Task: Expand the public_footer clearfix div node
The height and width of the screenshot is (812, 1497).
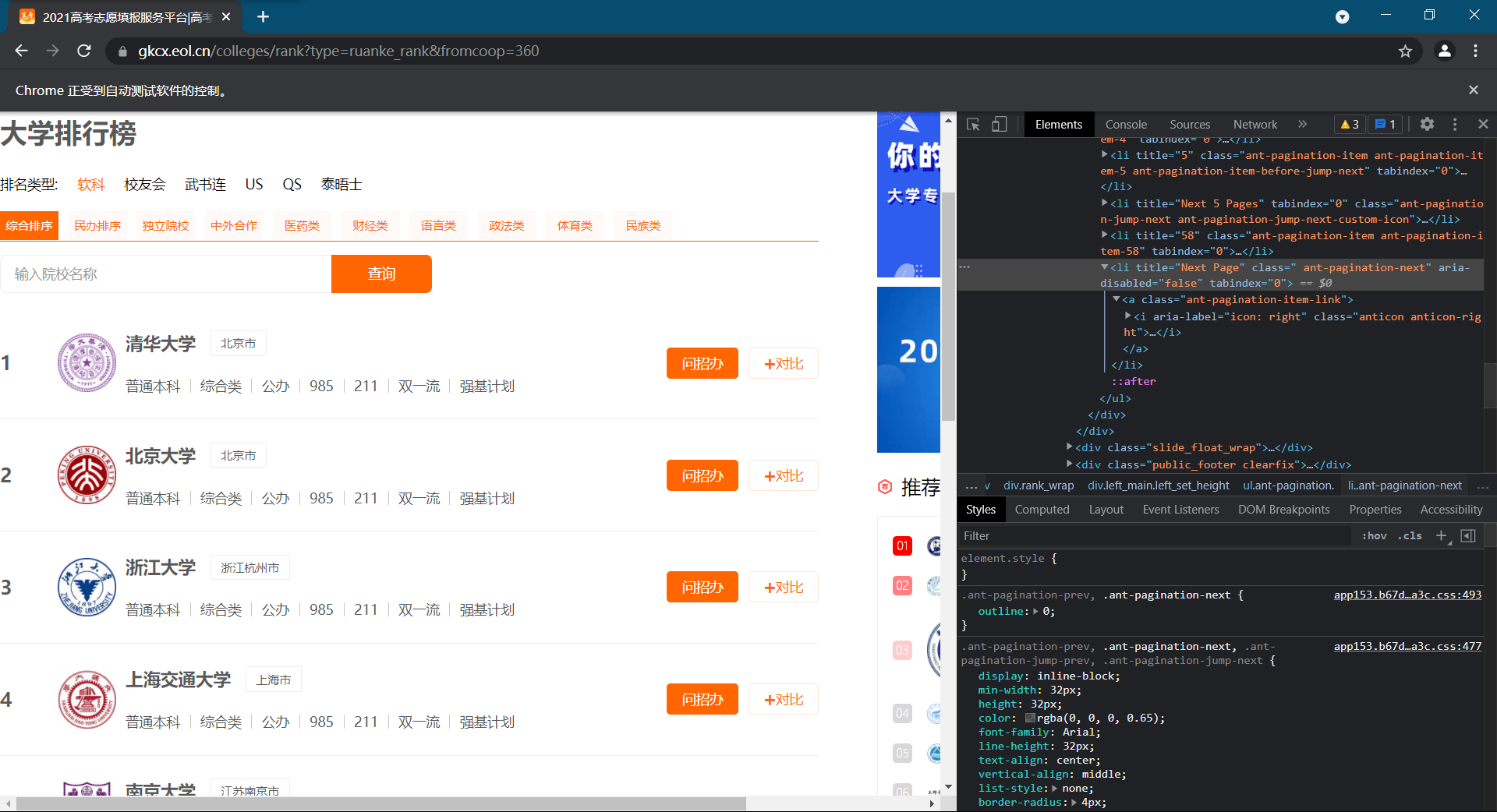Action: tap(1070, 464)
